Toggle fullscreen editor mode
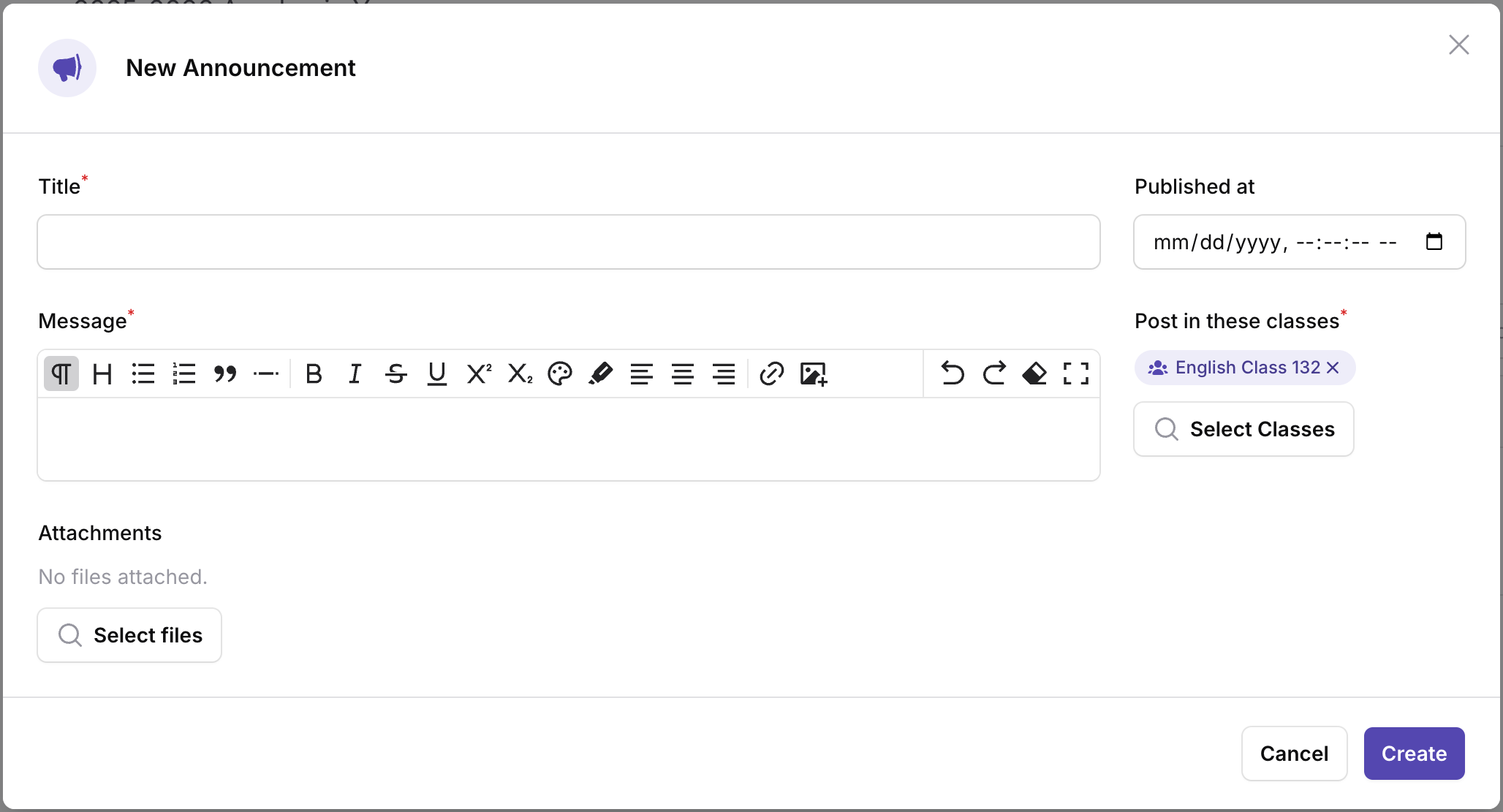Viewport: 1503px width, 812px height. pos(1076,373)
